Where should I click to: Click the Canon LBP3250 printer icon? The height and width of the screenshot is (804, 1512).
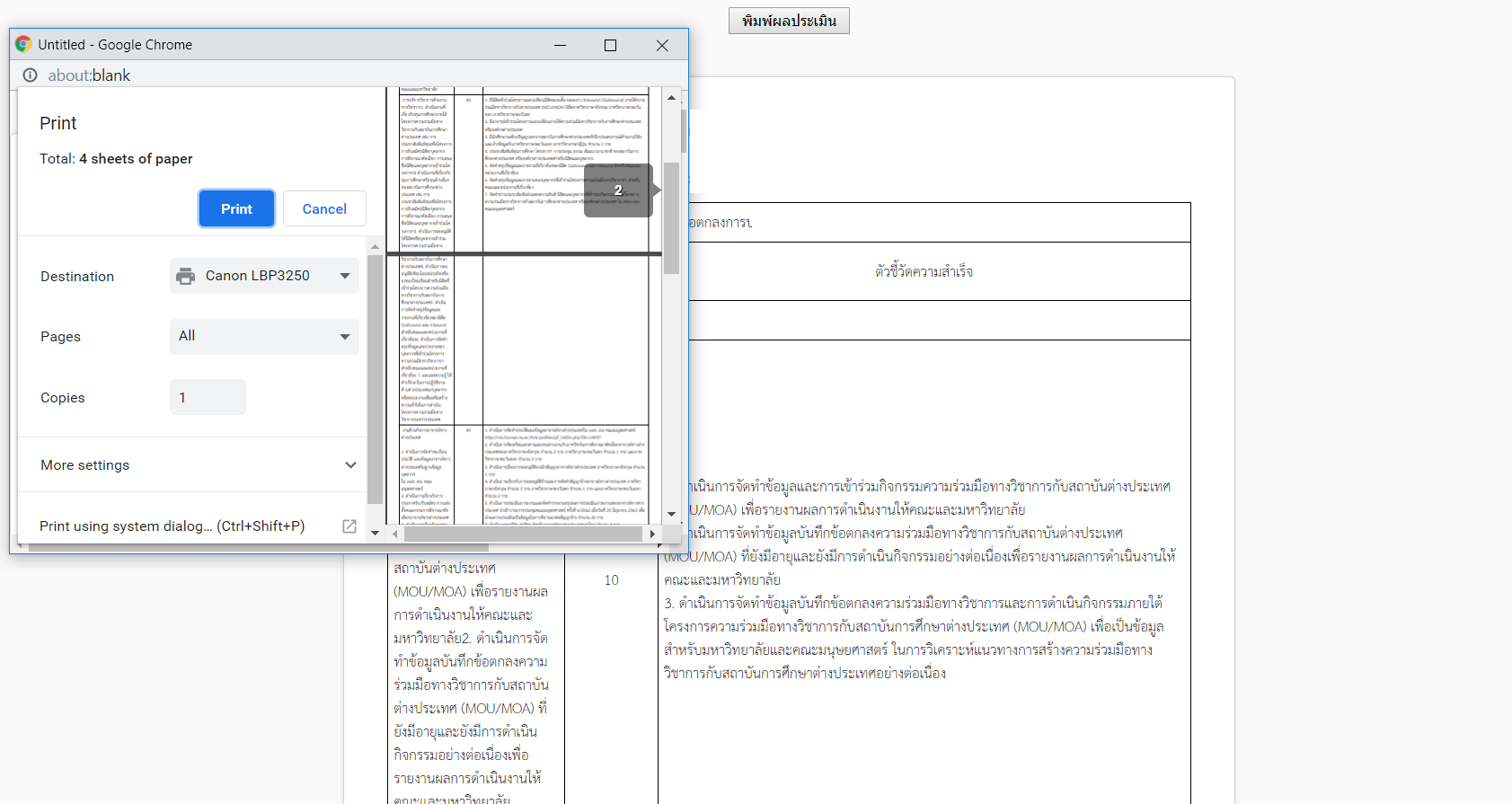pos(186,276)
